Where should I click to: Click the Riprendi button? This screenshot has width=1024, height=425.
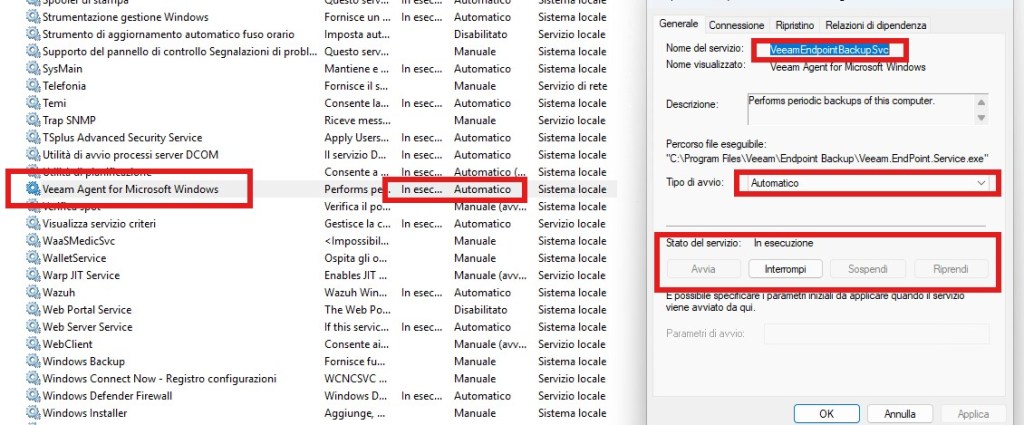(951, 269)
